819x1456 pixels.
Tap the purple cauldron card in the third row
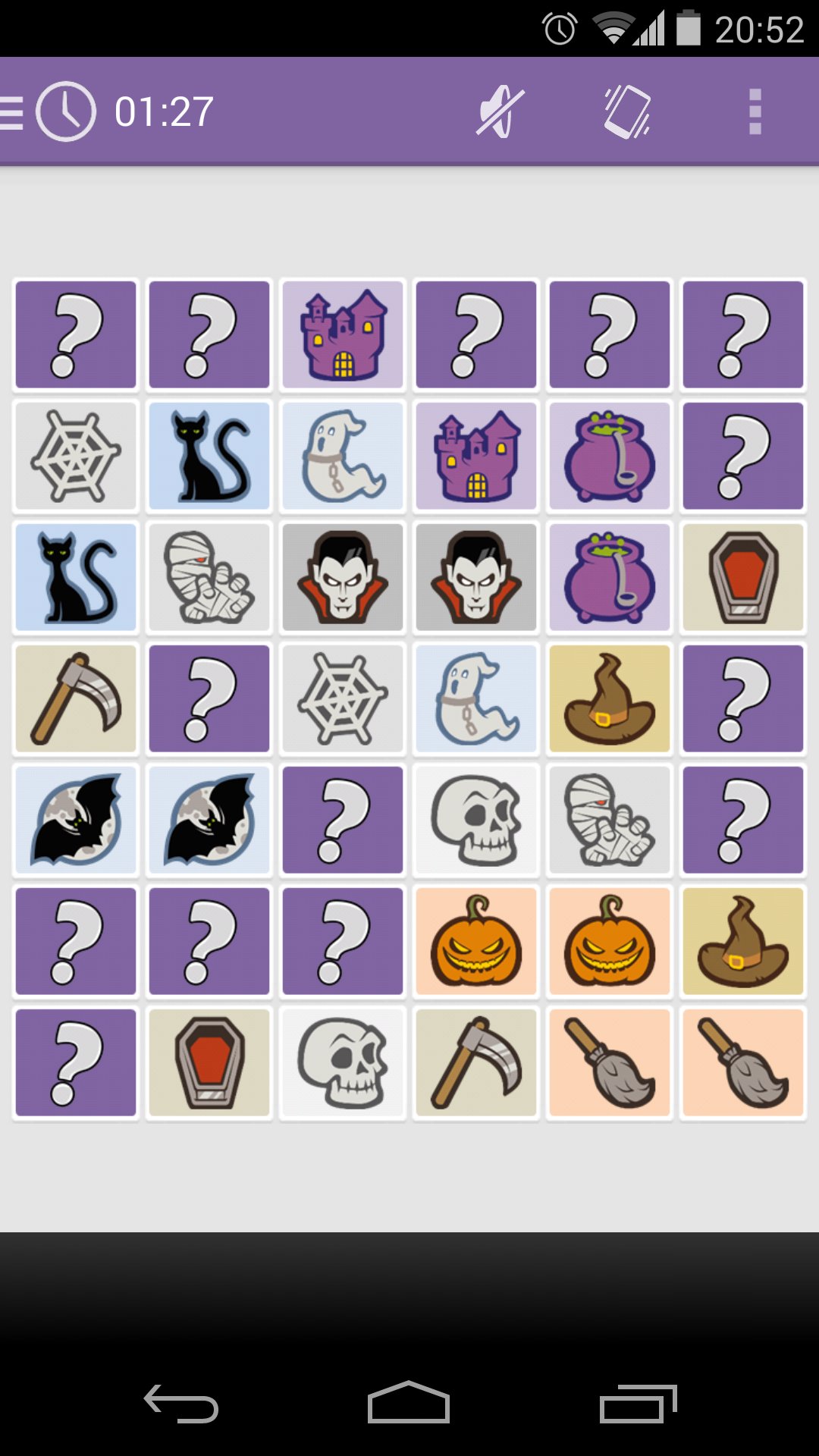click(610, 577)
